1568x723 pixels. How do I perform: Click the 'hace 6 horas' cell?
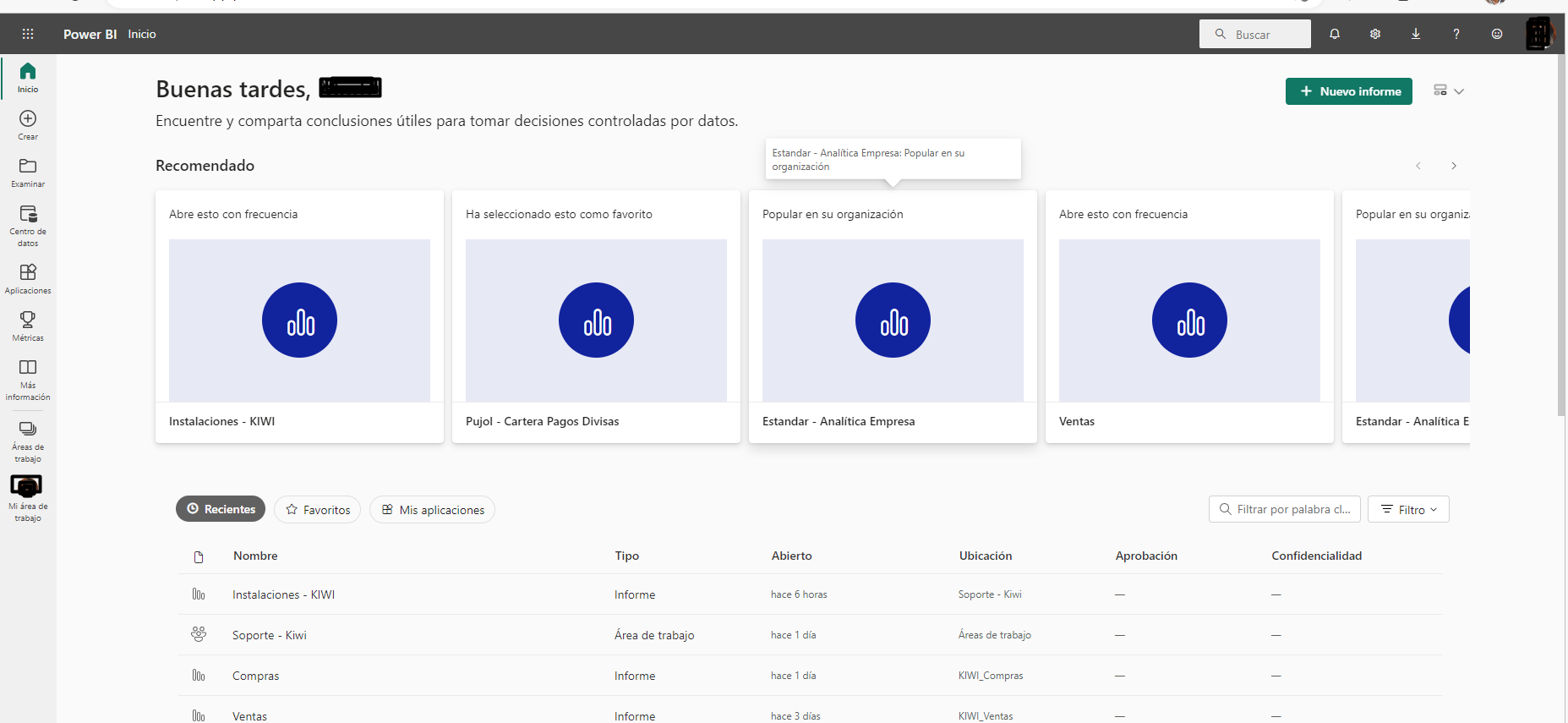point(799,594)
